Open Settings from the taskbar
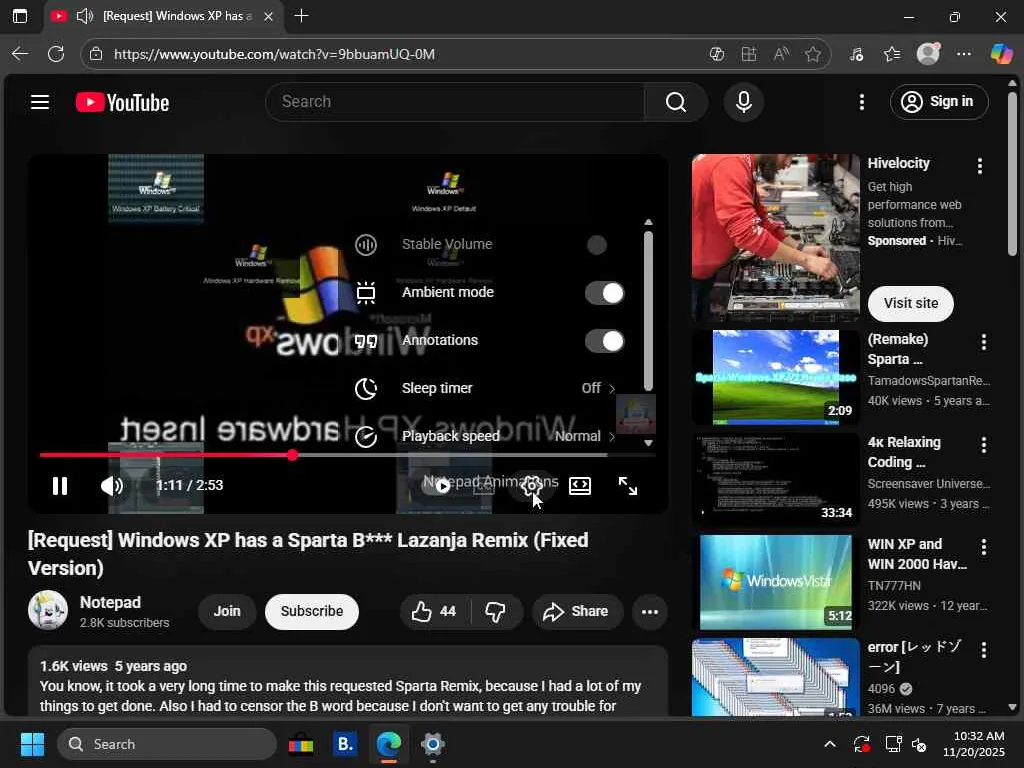Image resolution: width=1024 pixels, height=768 pixels. pos(432,744)
